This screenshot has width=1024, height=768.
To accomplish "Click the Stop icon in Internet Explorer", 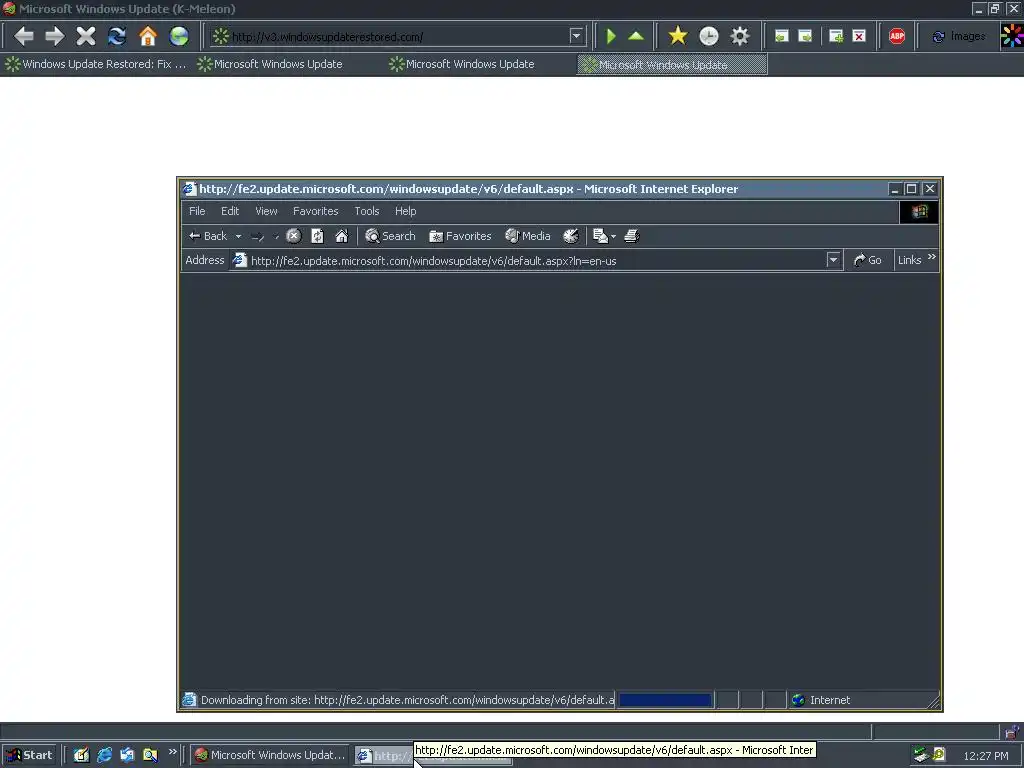I will [294, 236].
